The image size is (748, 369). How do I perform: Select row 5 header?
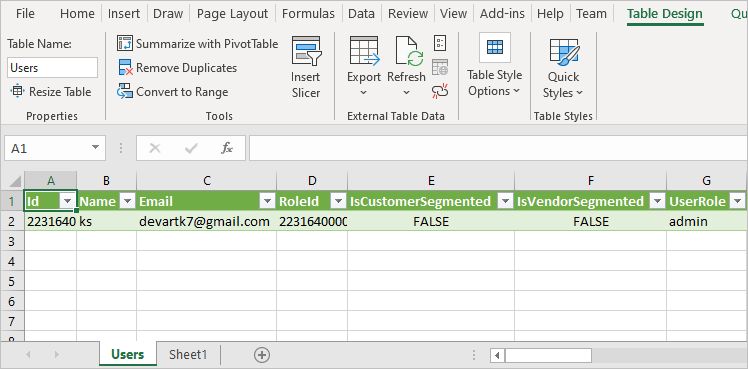[12, 281]
